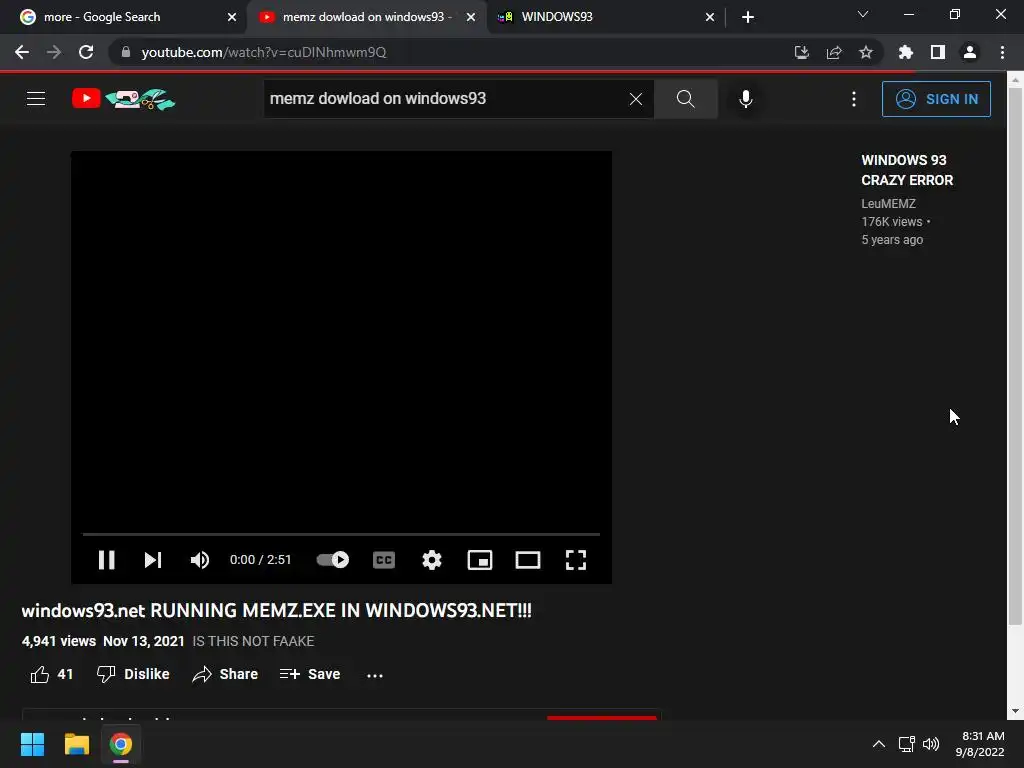Like the video with thumbs up
The height and width of the screenshot is (768, 1024).
pyautogui.click(x=52, y=674)
